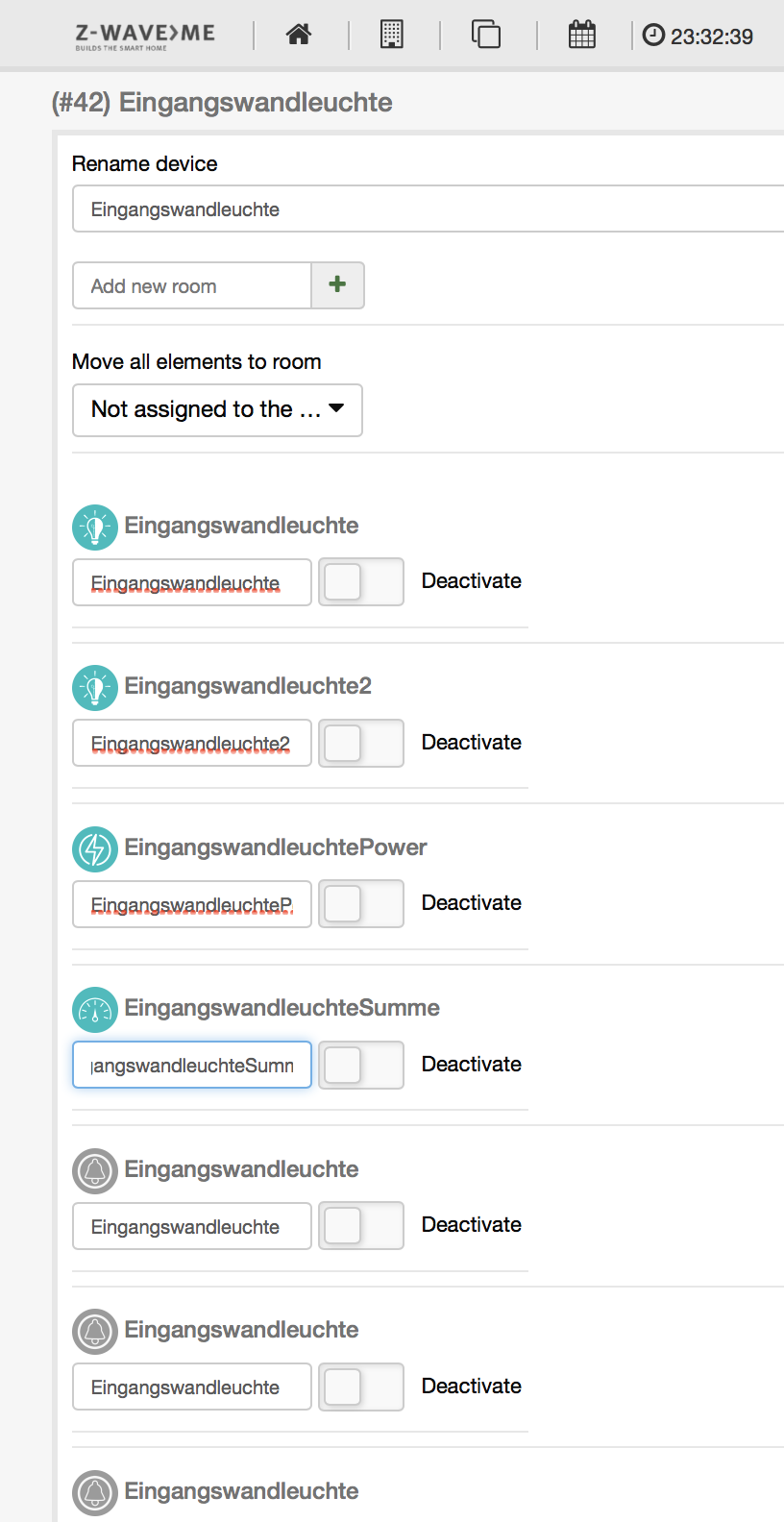
Task: Toggle Deactivate switch for EingangswandleuchteSumme
Action: click(360, 1065)
